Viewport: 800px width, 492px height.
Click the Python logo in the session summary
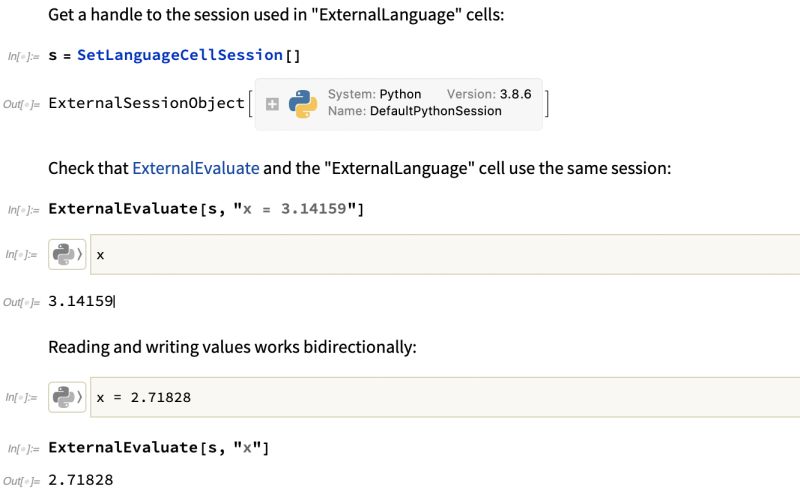302,104
